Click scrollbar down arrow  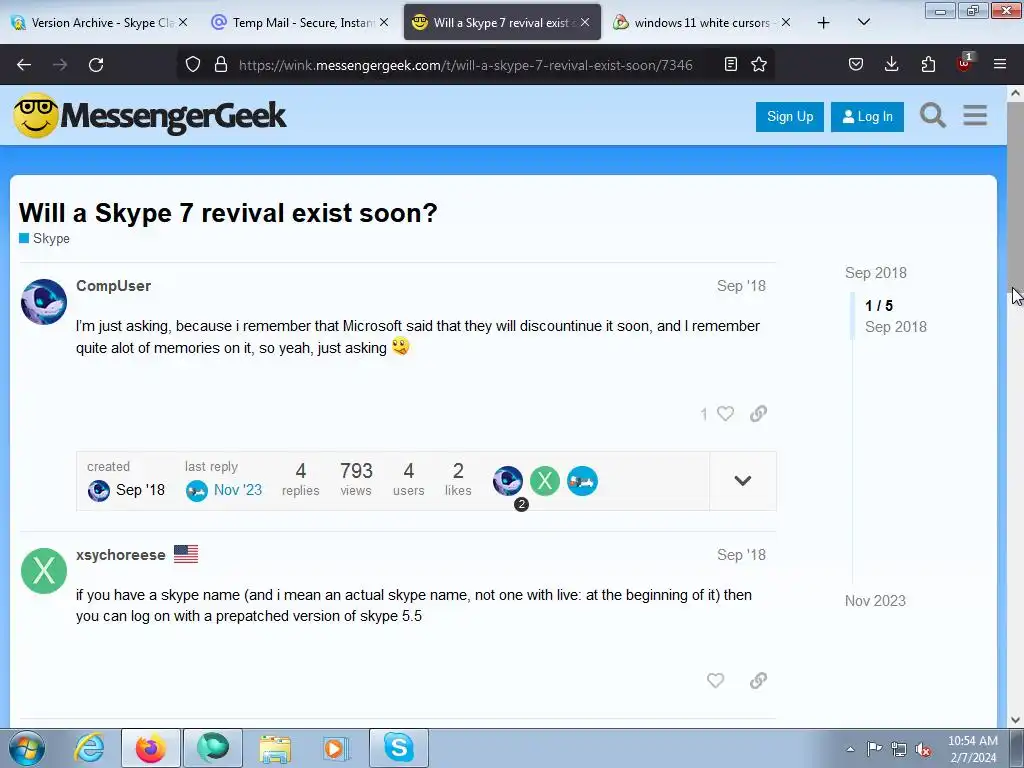(x=1016, y=720)
